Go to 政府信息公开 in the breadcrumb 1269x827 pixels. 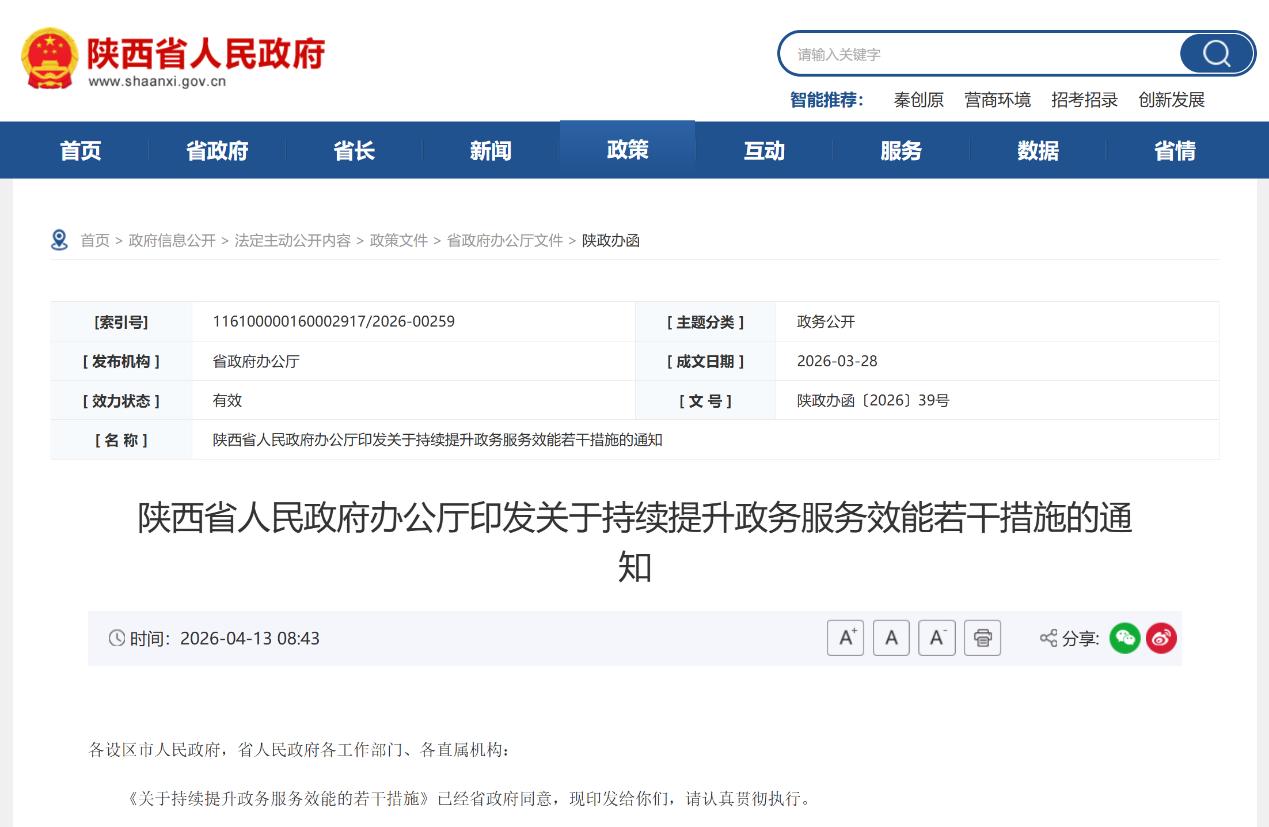[172, 240]
